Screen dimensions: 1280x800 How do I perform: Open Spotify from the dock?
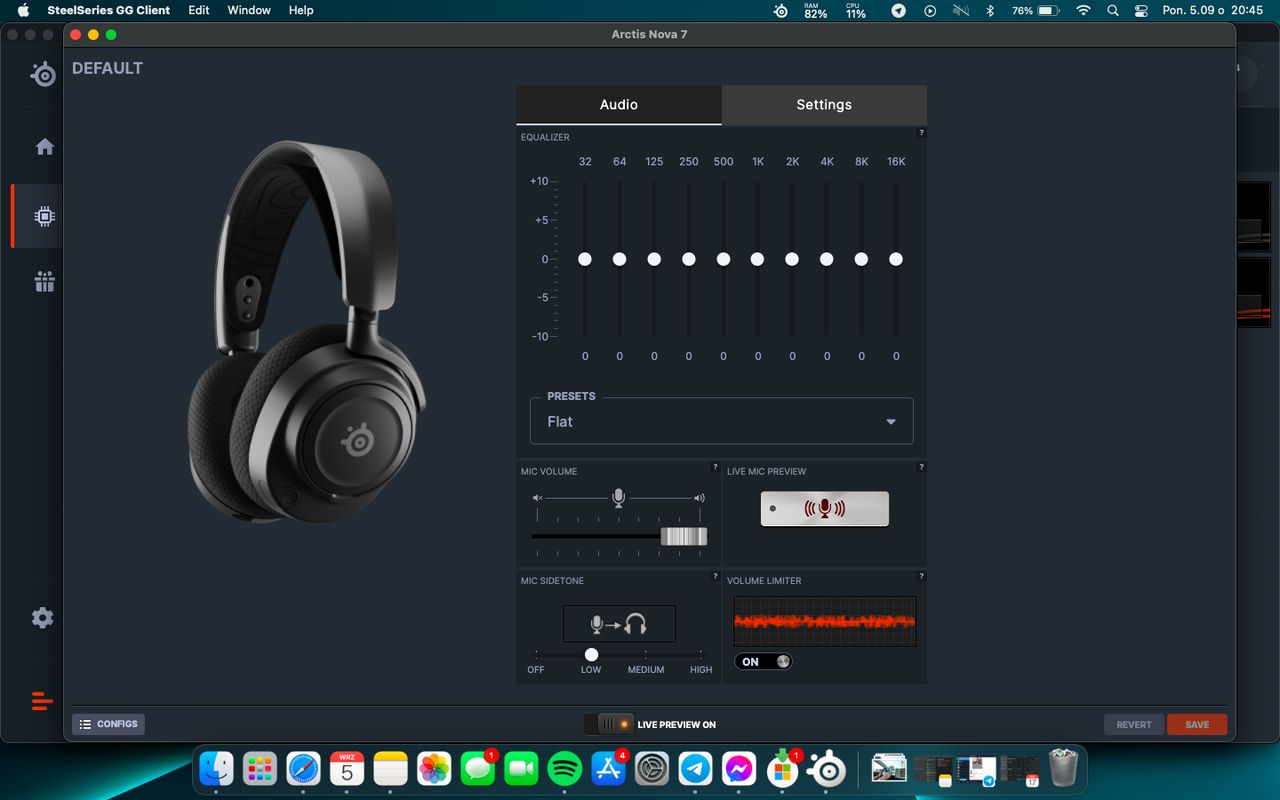[x=565, y=769]
